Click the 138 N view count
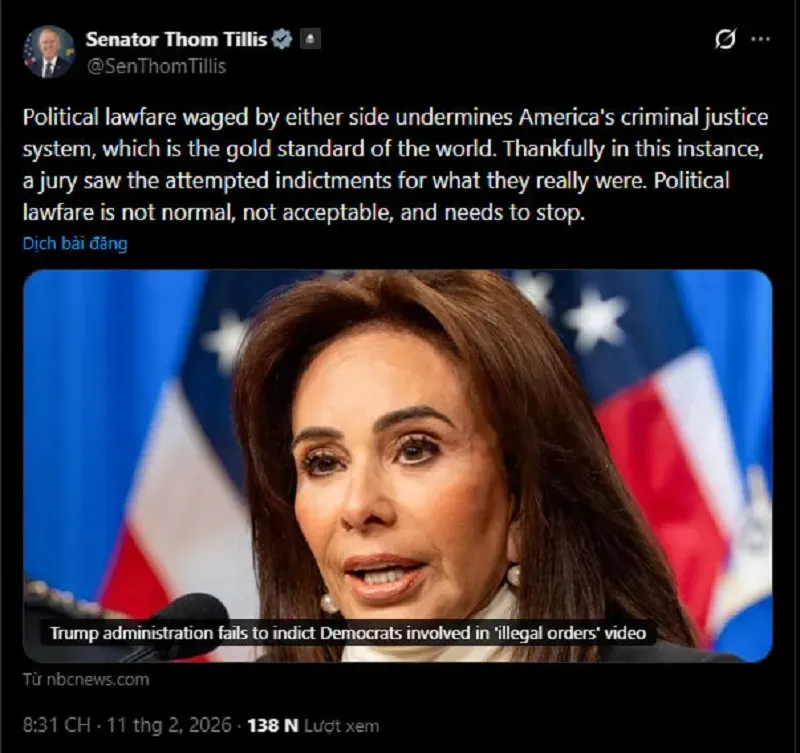This screenshot has width=800, height=753. (x=272, y=725)
